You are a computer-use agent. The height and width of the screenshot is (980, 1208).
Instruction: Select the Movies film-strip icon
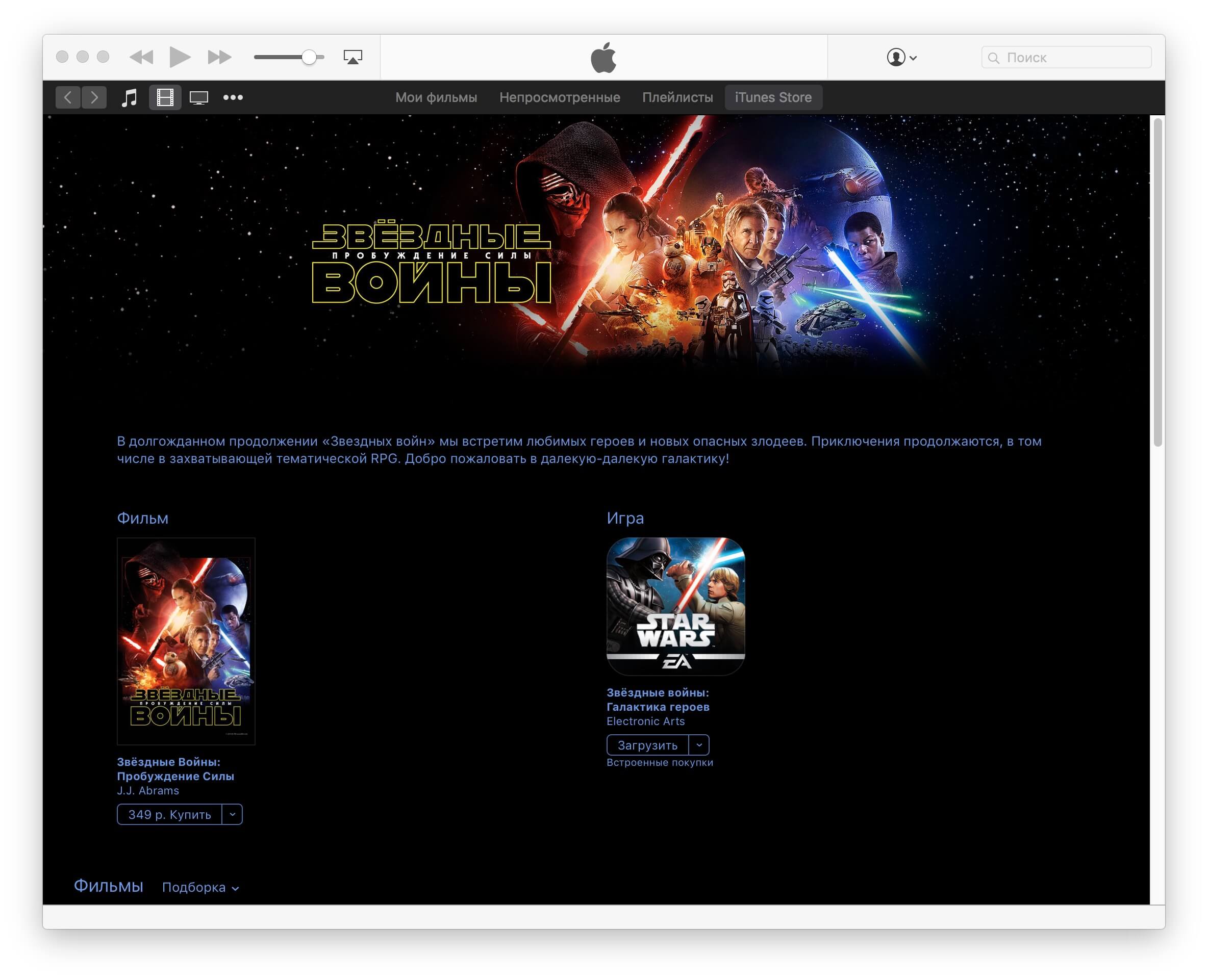165,98
